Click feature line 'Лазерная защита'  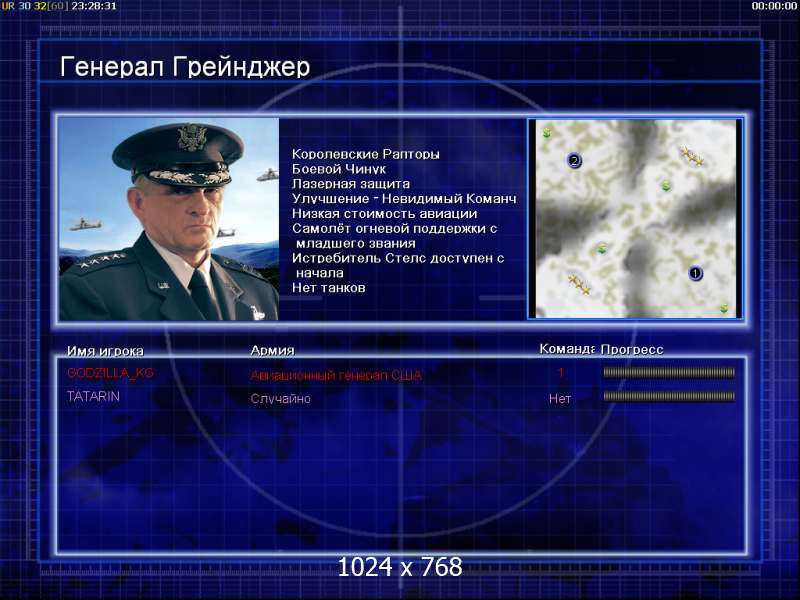(x=351, y=184)
